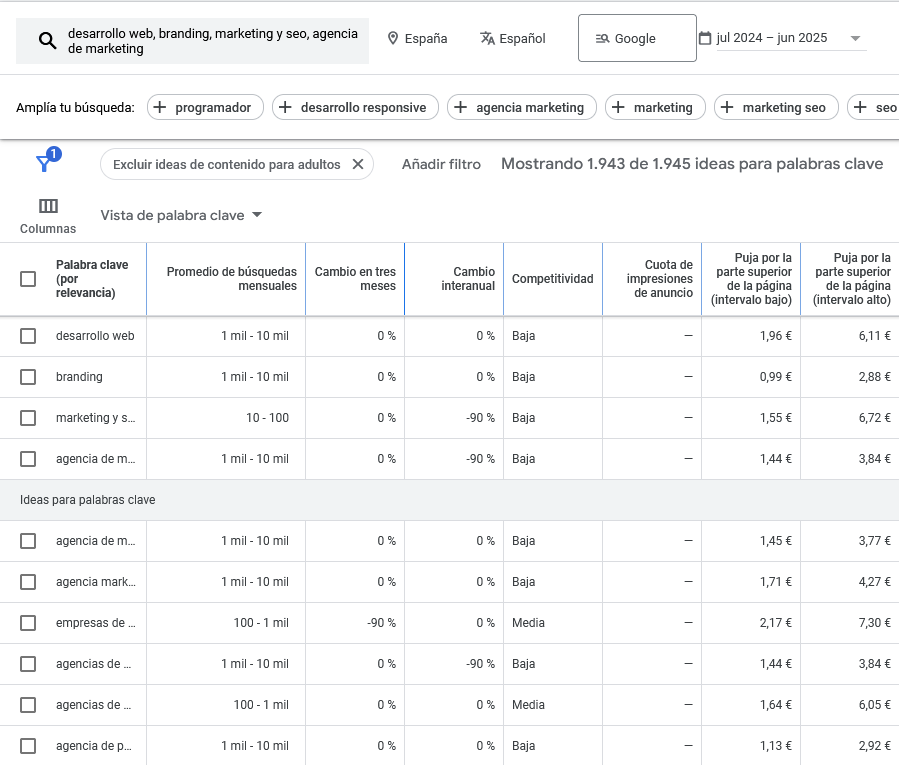The height and width of the screenshot is (765, 899).
Task: Check the 'agencia mark...' row checkbox
Action: pos(28,582)
